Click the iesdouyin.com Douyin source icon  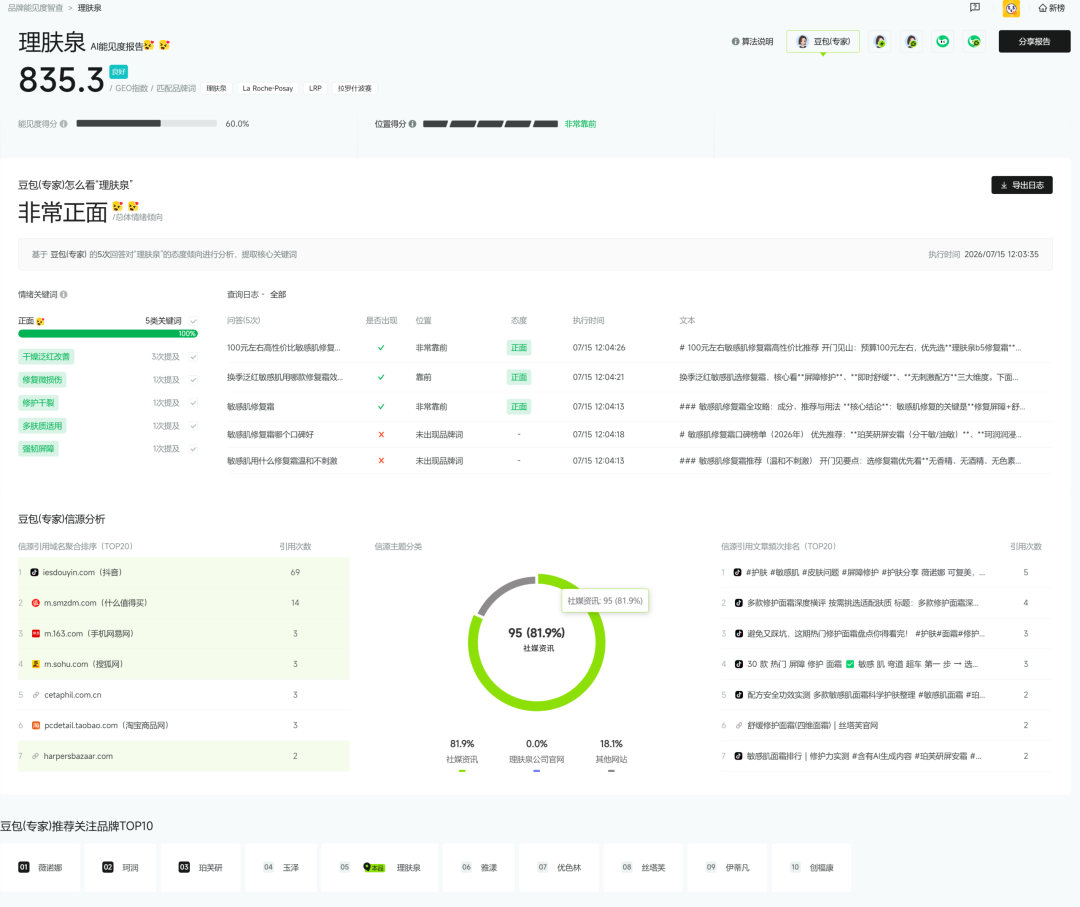click(34, 572)
